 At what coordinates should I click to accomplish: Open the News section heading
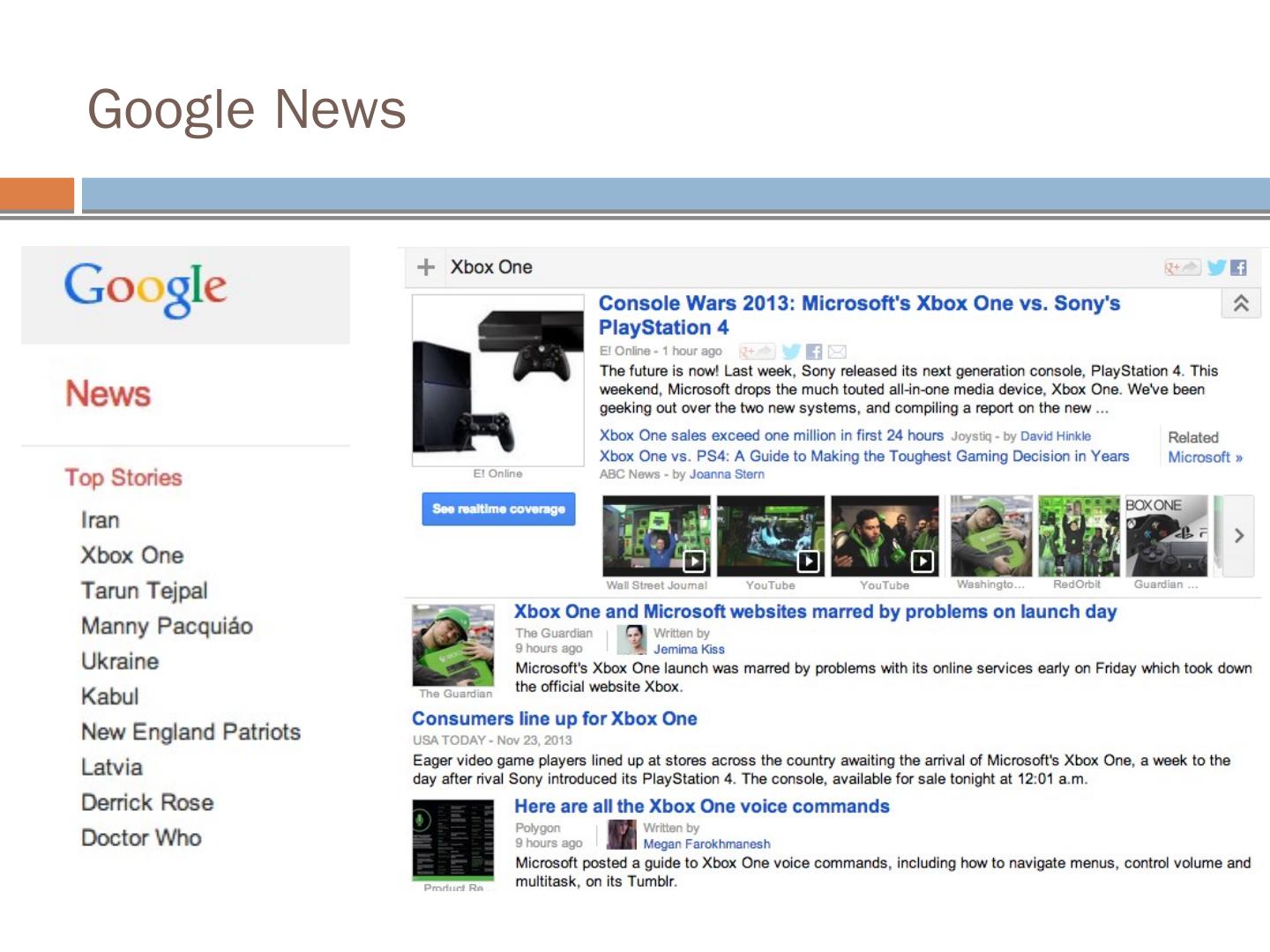108,394
